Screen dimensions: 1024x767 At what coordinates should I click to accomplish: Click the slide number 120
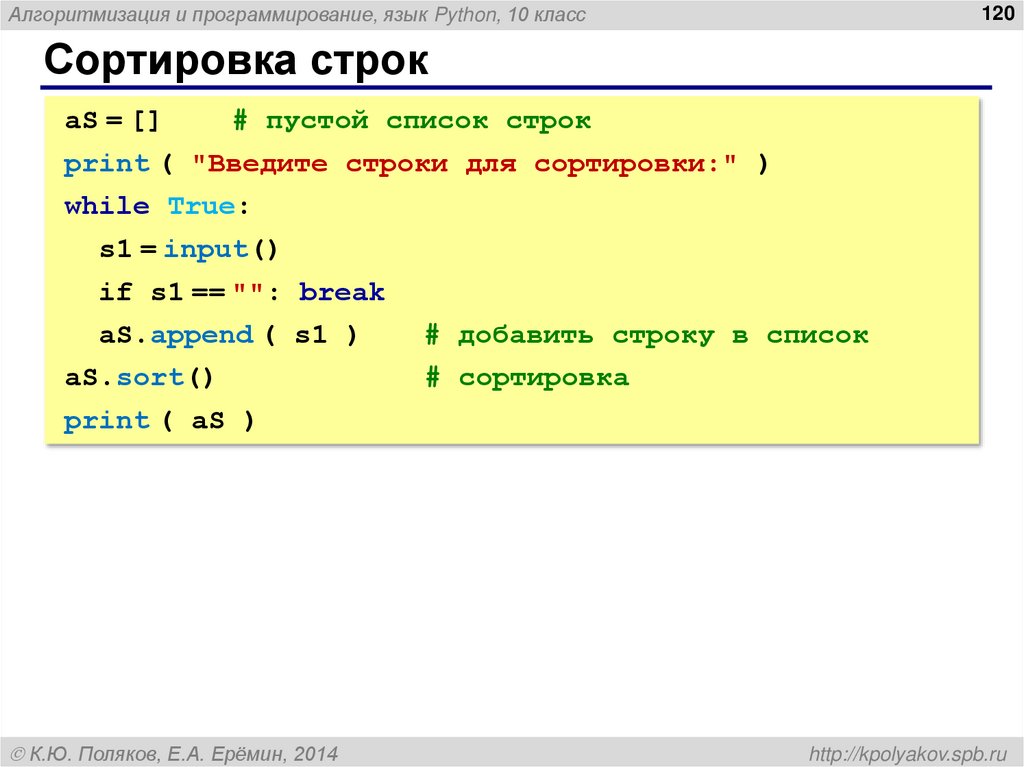click(x=998, y=13)
